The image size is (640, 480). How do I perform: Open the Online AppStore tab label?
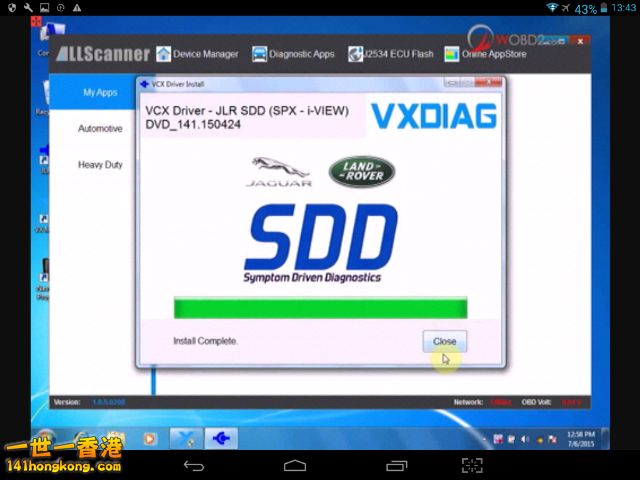pyautogui.click(x=494, y=54)
